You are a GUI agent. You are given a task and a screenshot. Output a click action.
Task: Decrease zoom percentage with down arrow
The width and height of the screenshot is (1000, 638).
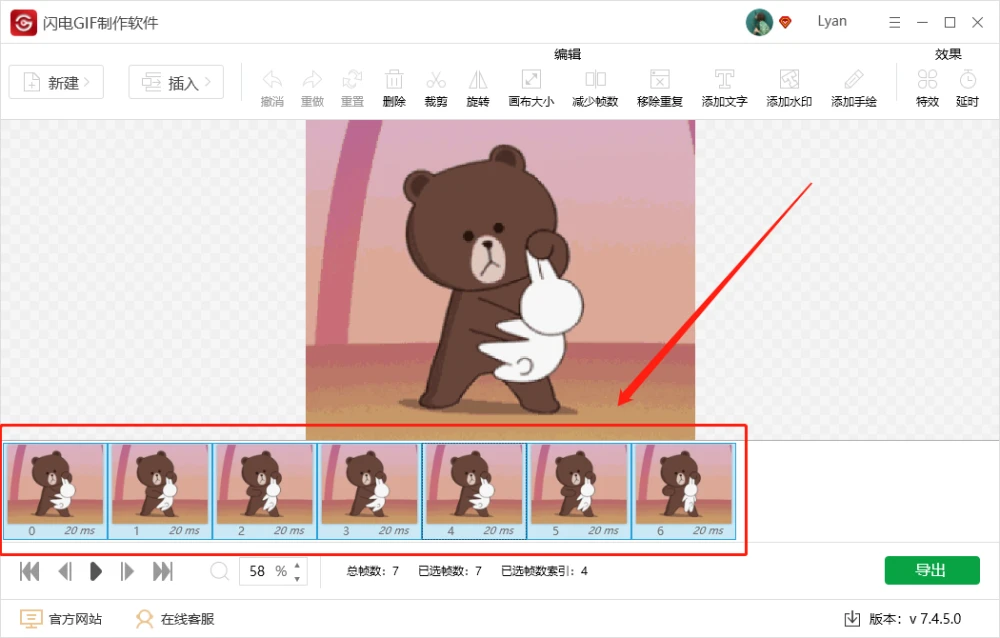coord(297,579)
